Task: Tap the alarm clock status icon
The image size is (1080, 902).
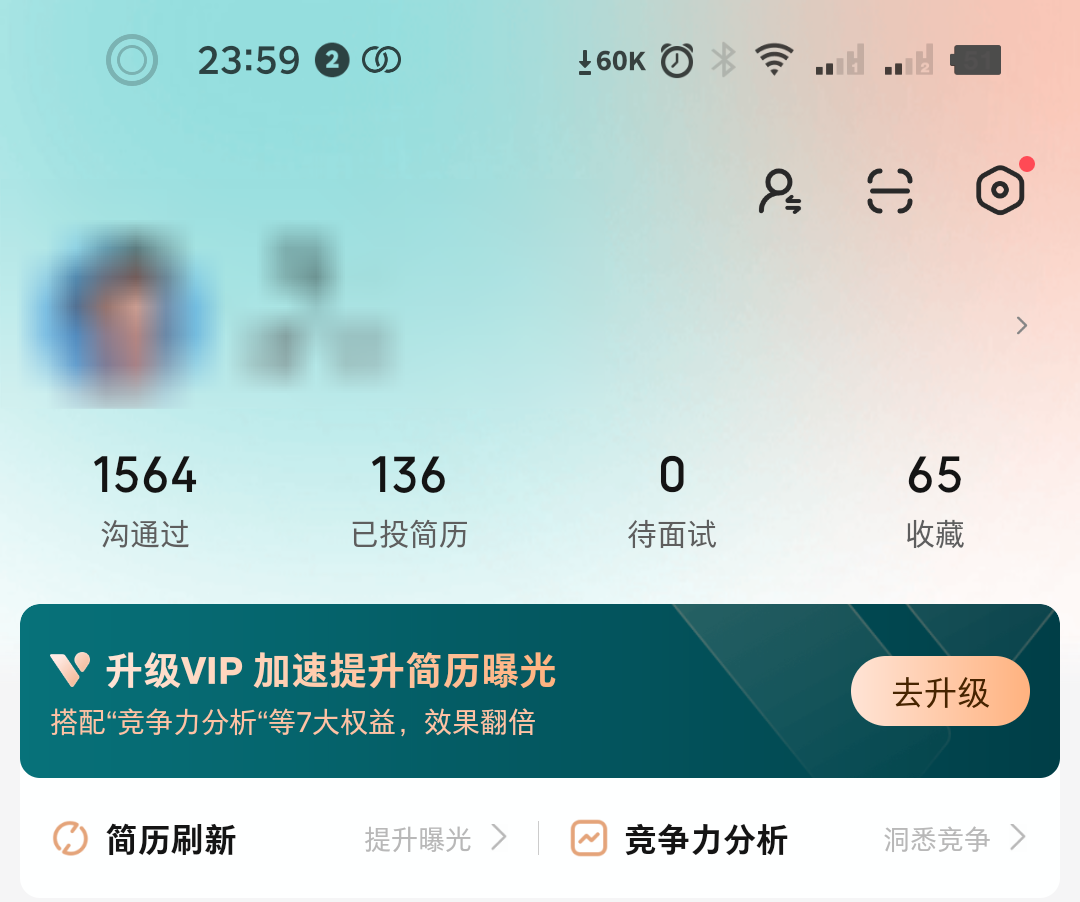Action: [677, 61]
